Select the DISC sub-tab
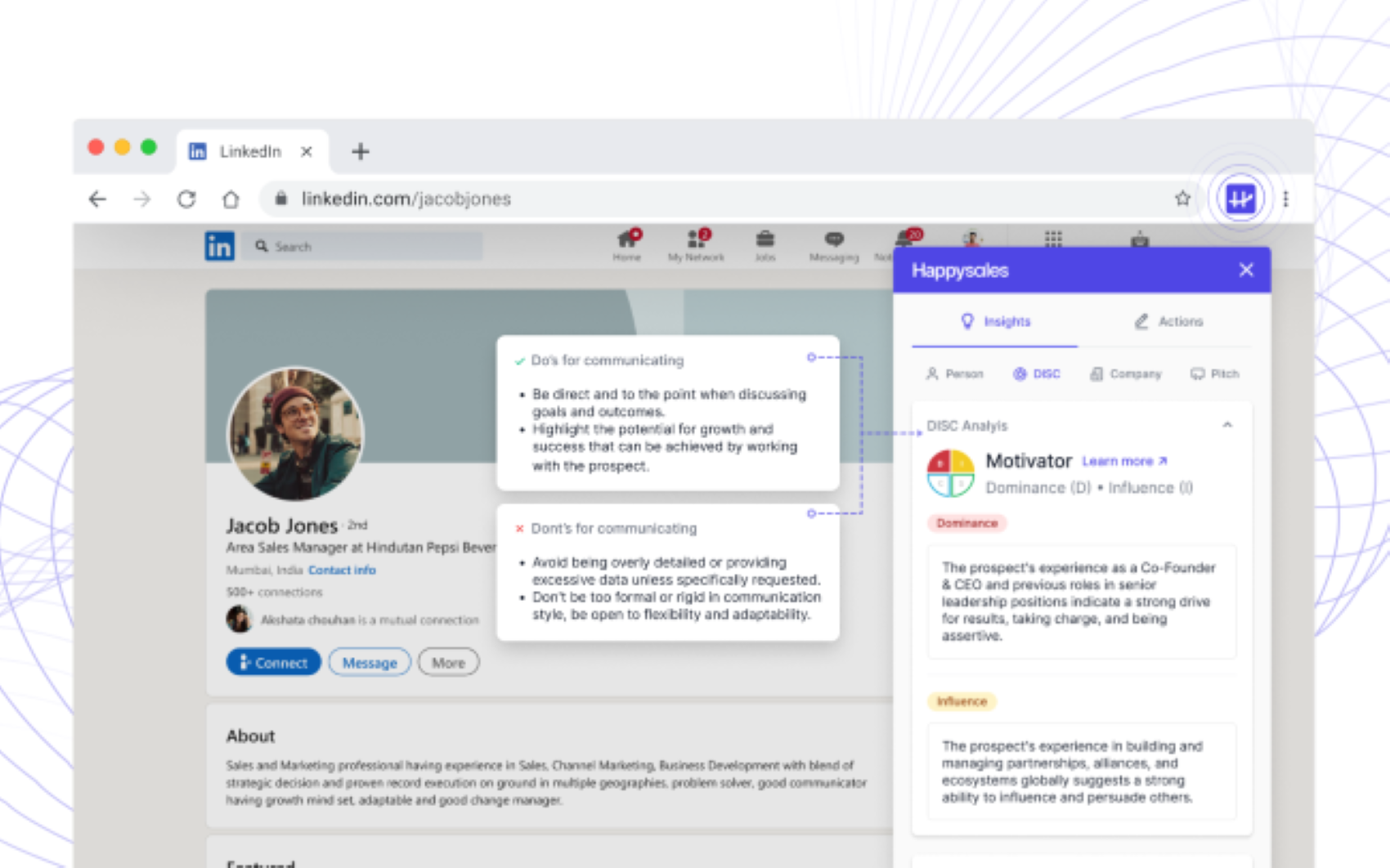This screenshot has height=868, width=1390. click(1037, 374)
